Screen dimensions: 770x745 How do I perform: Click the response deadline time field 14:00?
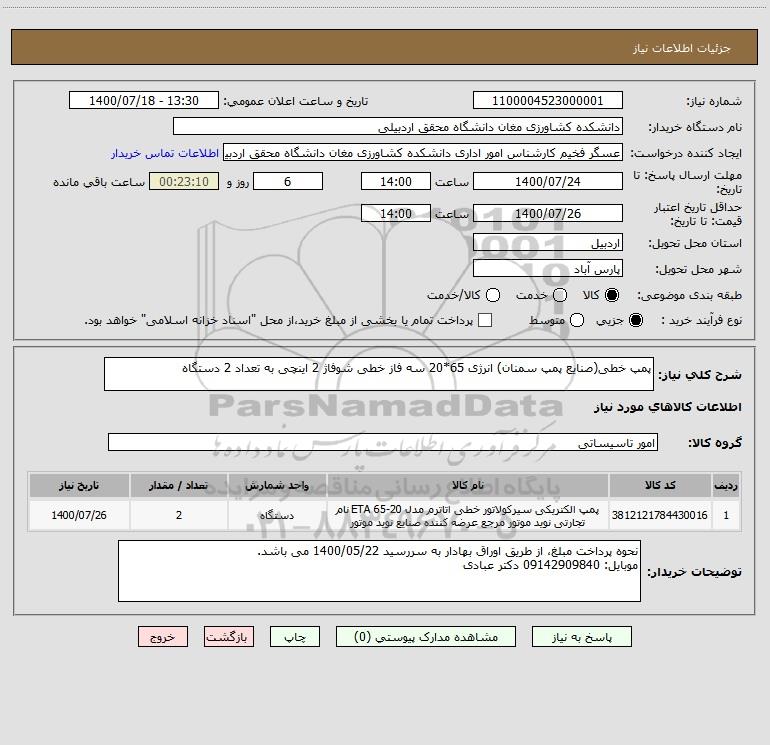point(396,181)
